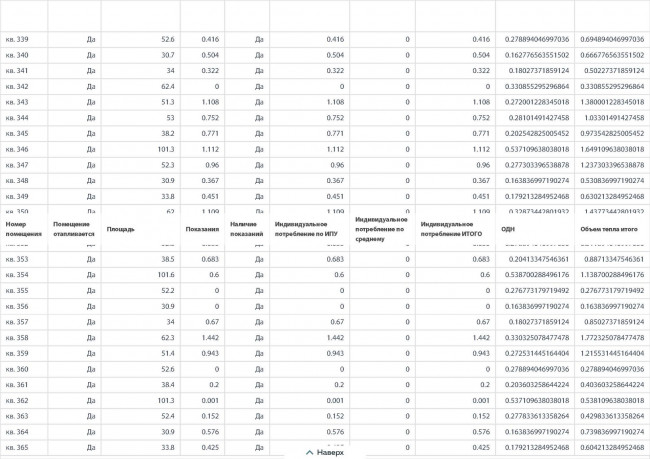Click the "Наличие показаний" column header
Image resolution: width=650 pixels, height=459 pixels.
247,229
